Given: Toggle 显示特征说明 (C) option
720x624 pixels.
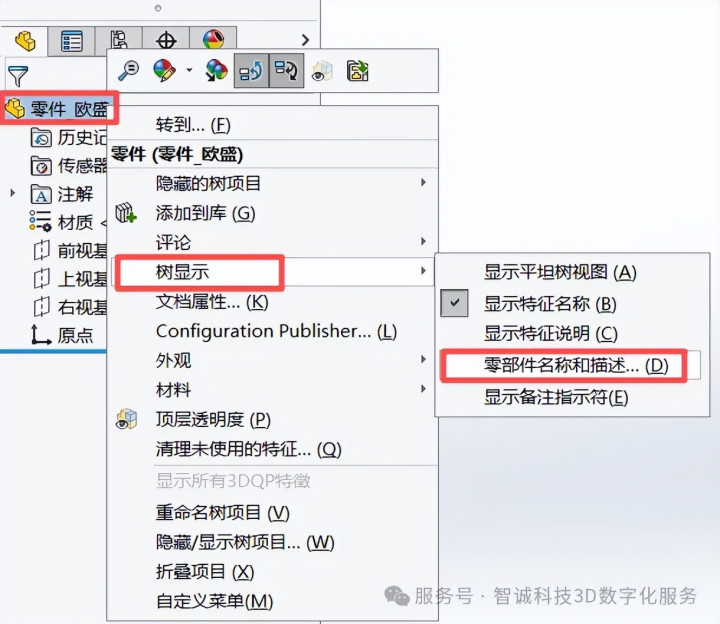Looking at the screenshot, I should pyautogui.click(x=551, y=334).
